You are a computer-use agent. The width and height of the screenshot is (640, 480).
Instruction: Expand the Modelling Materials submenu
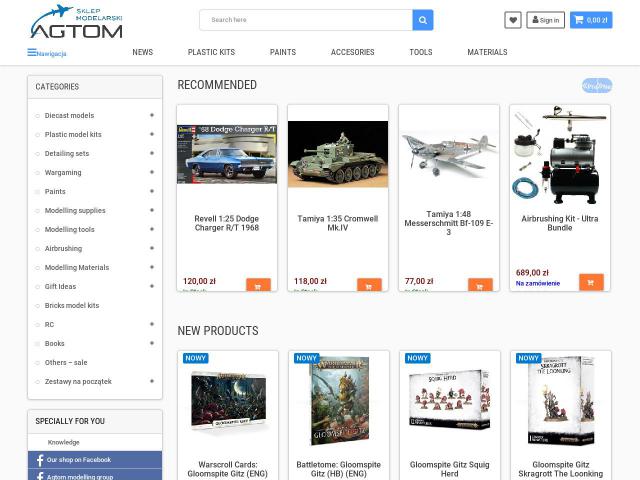point(152,267)
